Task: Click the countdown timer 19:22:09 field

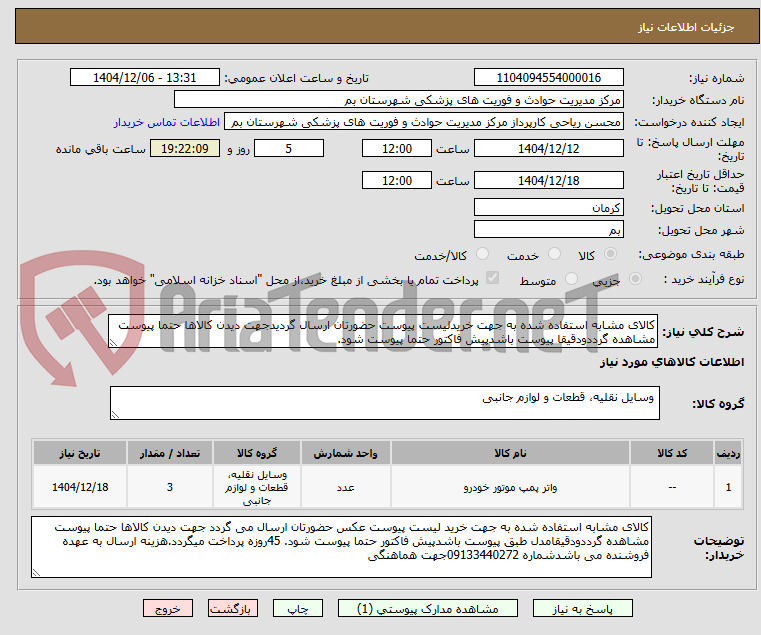Action: 185,149
